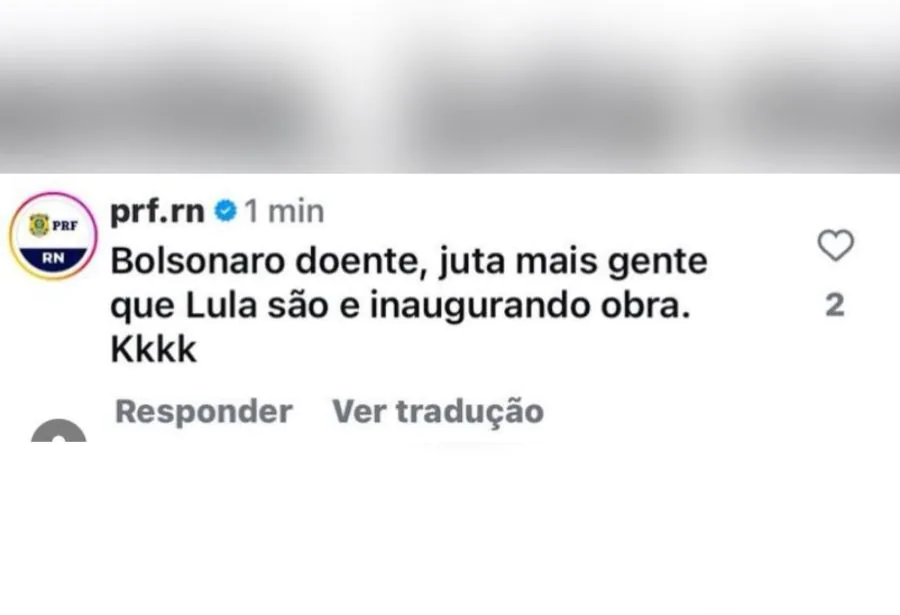The height and width of the screenshot is (615, 900).
Task: Tap the RN label on the avatar
Action: pos(53,258)
